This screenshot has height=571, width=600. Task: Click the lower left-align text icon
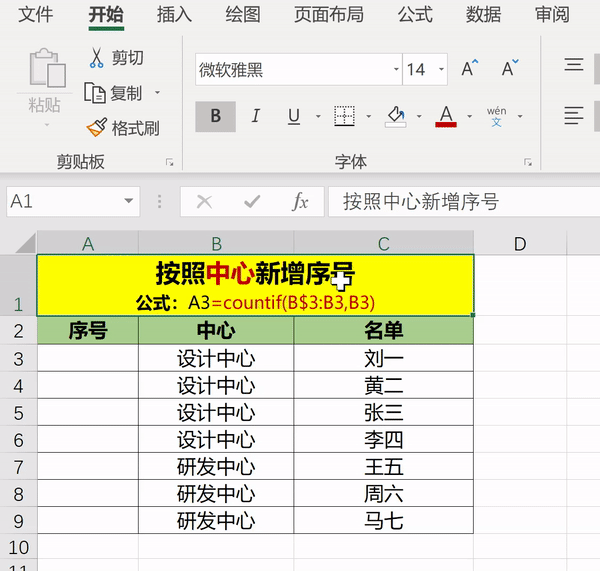point(574,116)
